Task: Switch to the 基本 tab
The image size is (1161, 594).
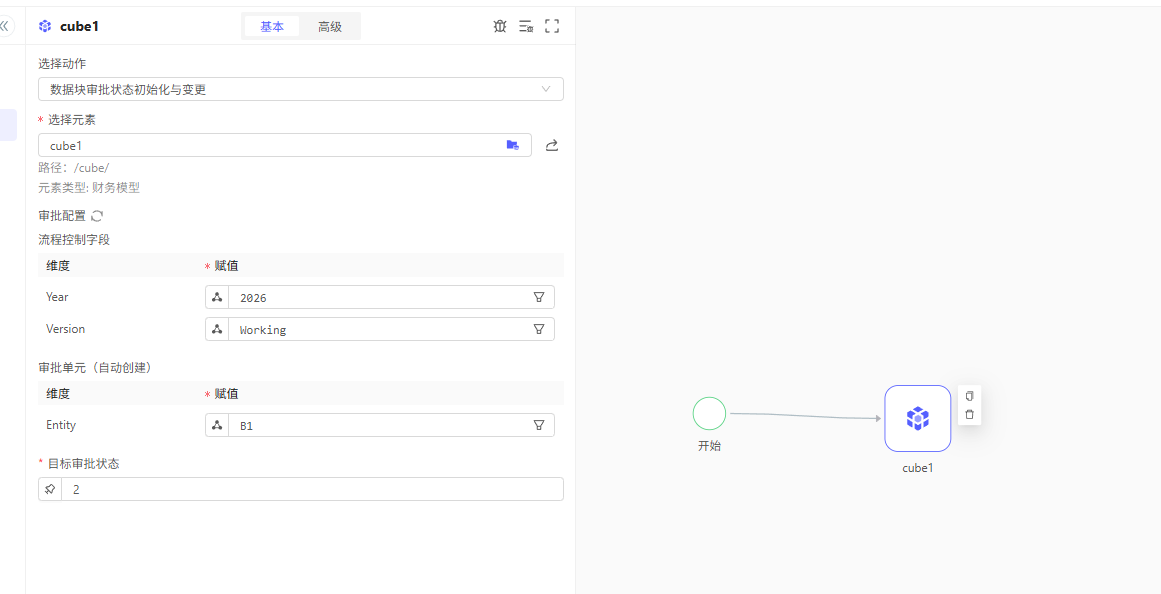Action: pos(272,27)
